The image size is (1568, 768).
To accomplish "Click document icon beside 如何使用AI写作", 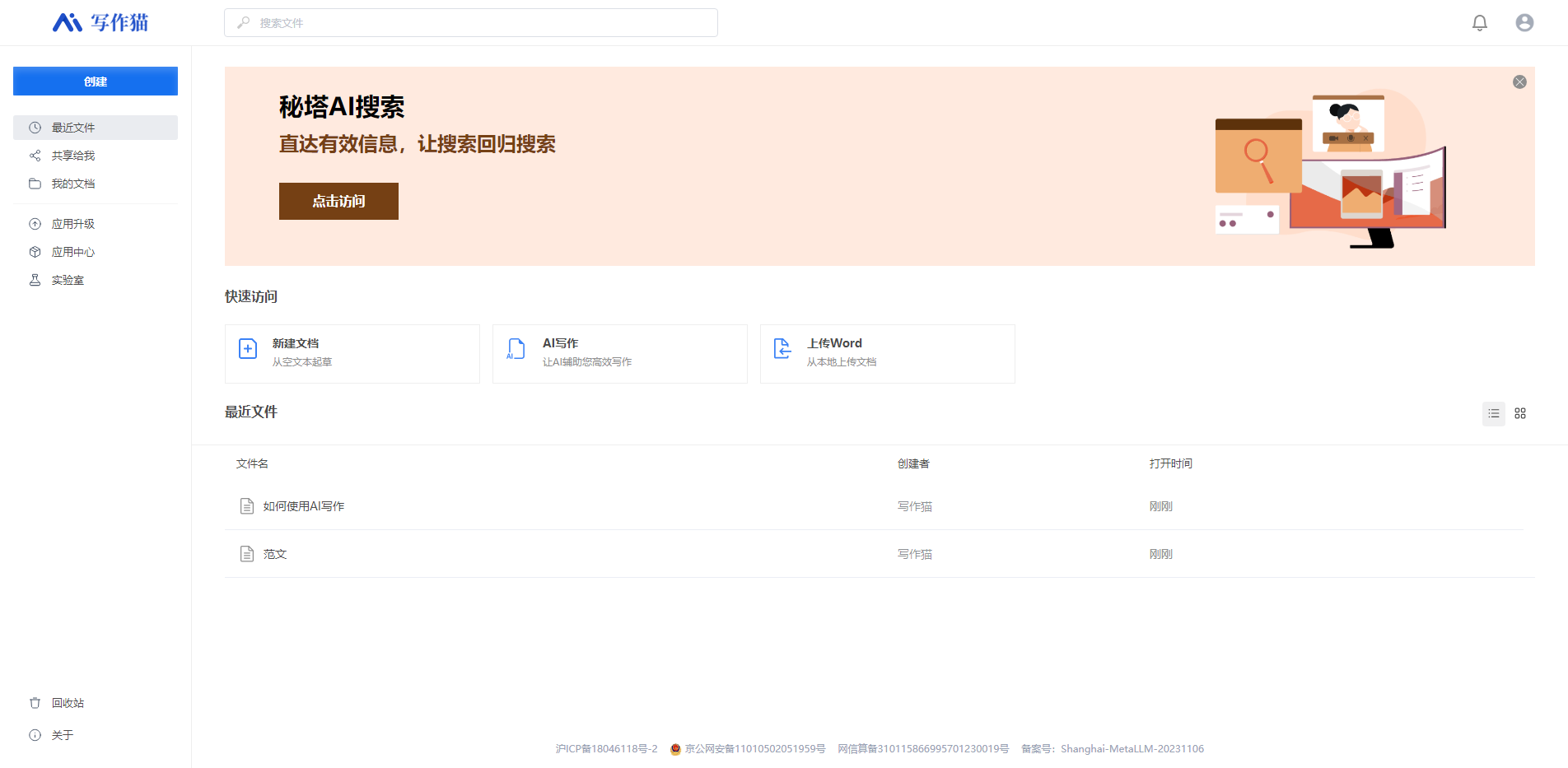I will [246, 506].
